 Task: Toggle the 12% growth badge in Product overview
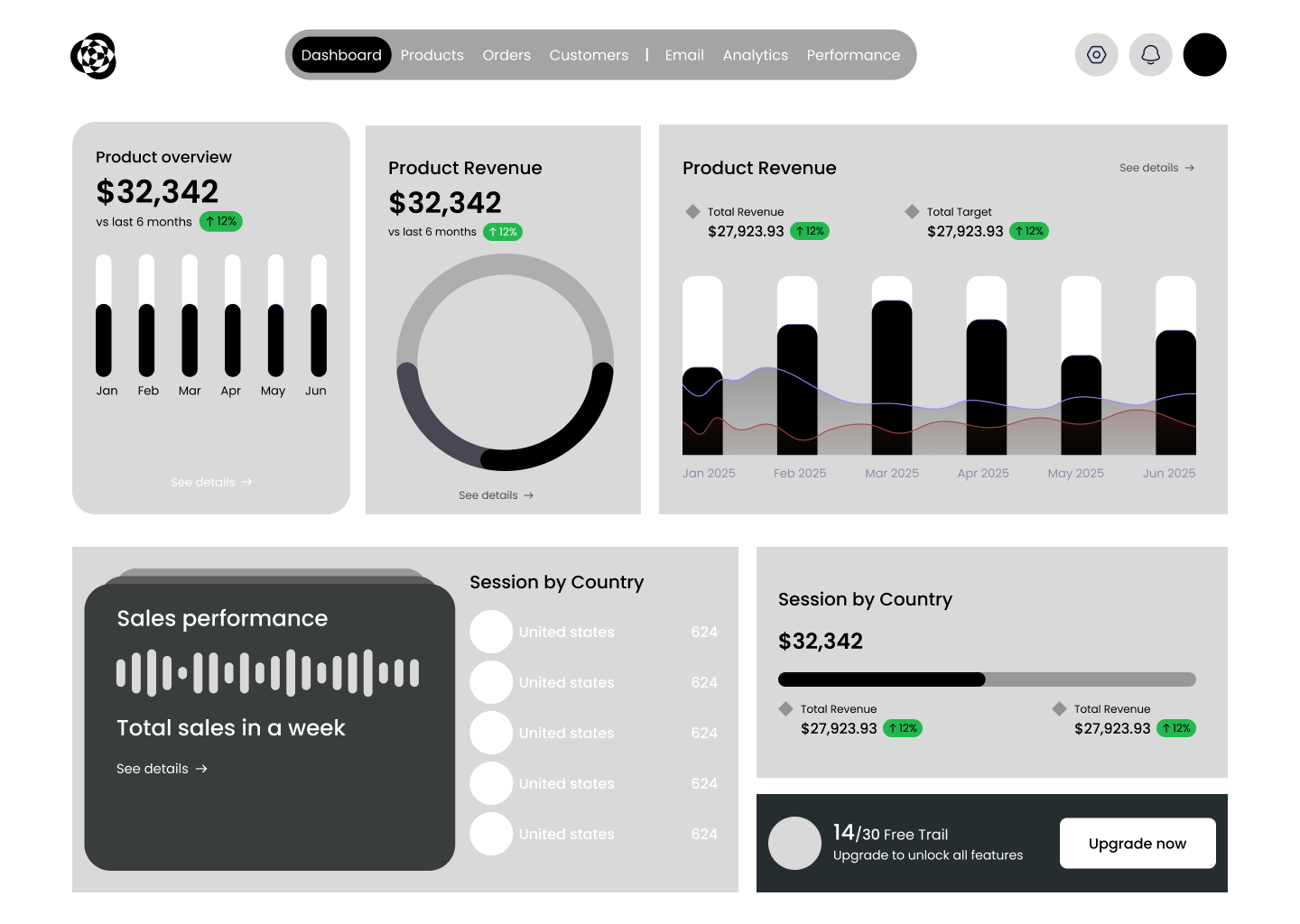click(x=220, y=221)
